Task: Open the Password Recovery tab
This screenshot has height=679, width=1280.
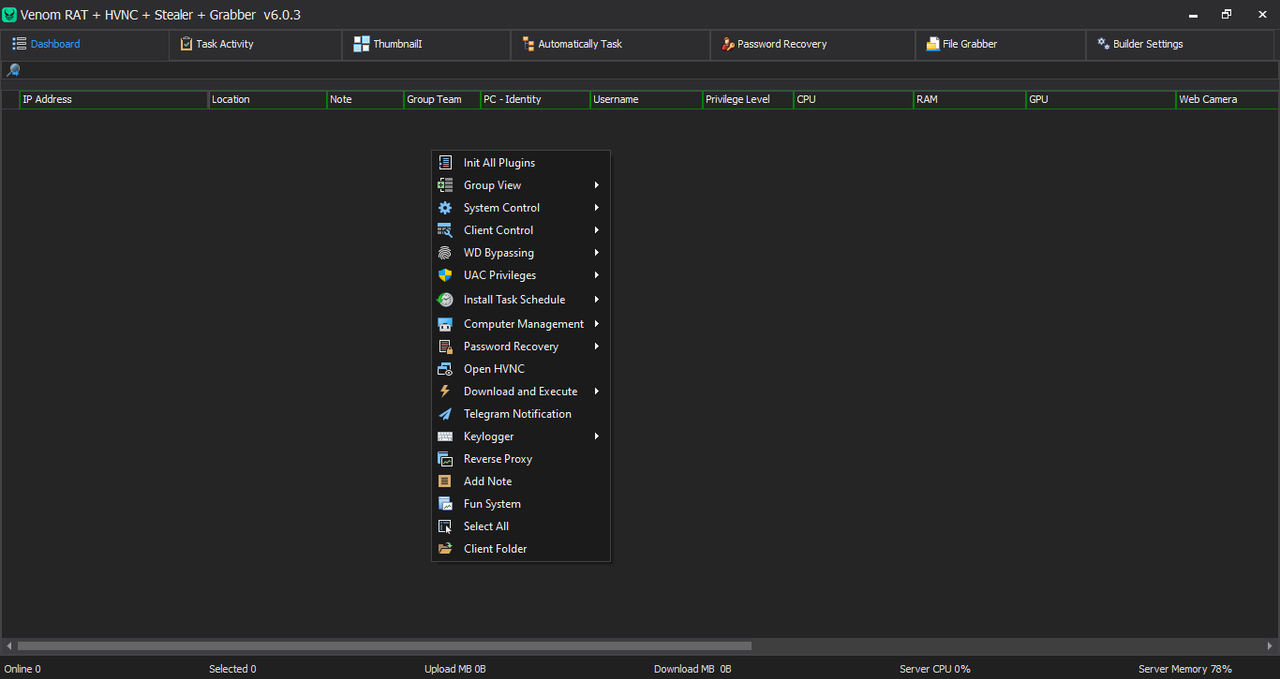Action: click(813, 44)
